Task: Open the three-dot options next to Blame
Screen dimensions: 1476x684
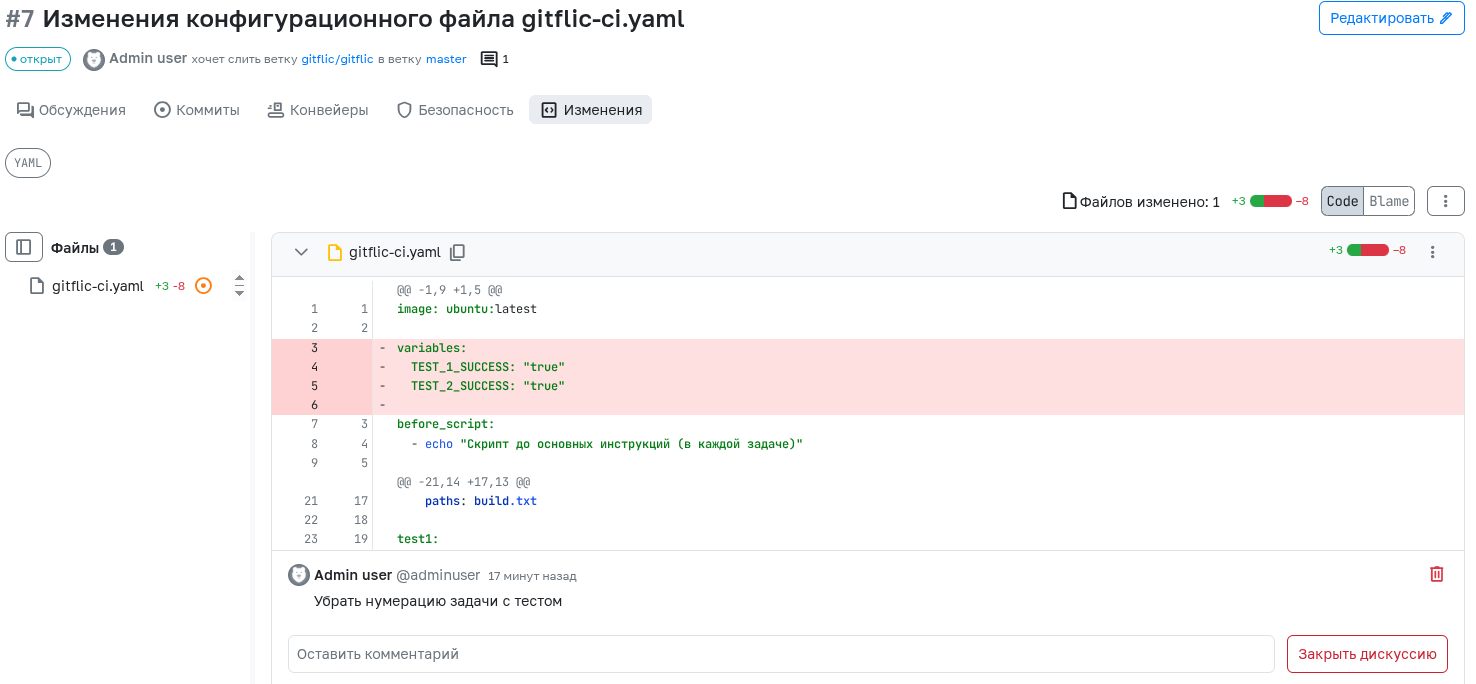Action: coord(1445,201)
